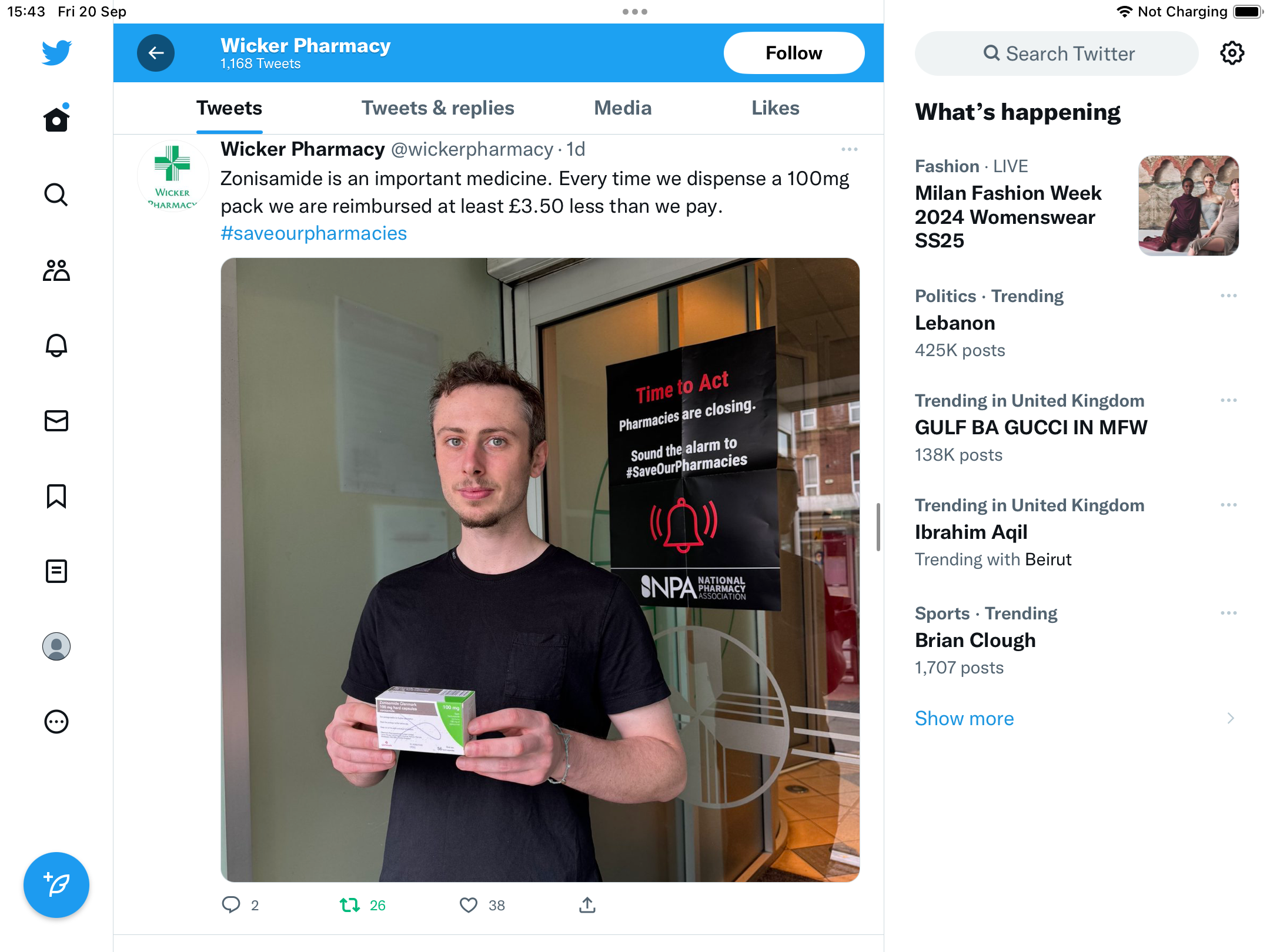Open the tweet's three-dot options menu
The width and height of the screenshot is (1270, 952).
[850, 149]
